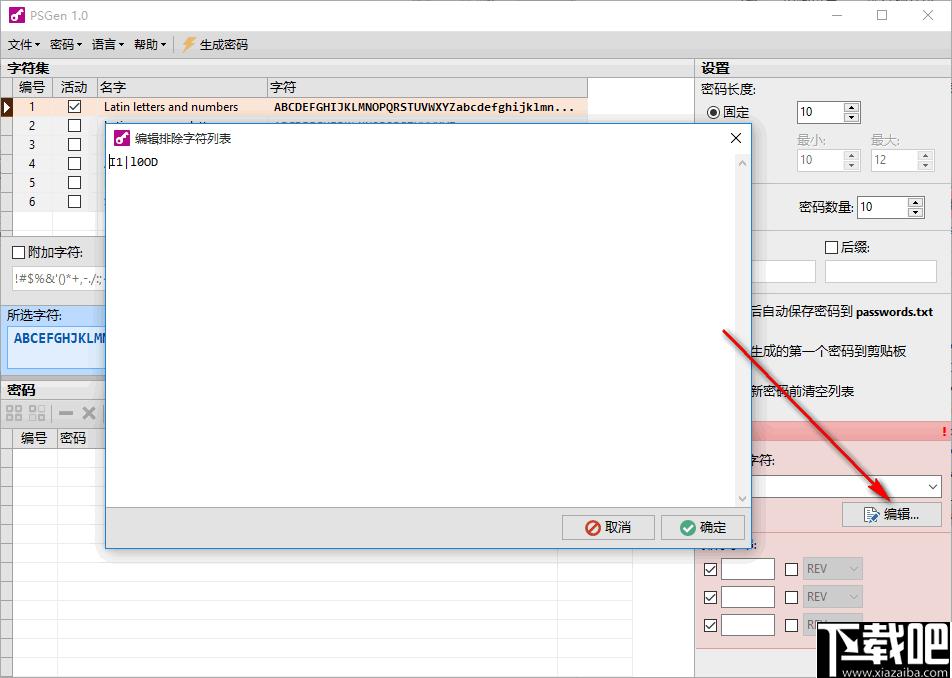The width and height of the screenshot is (952, 678).
Task: Click the 最大 length stepper arrows
Action: [x=925, y=160]
